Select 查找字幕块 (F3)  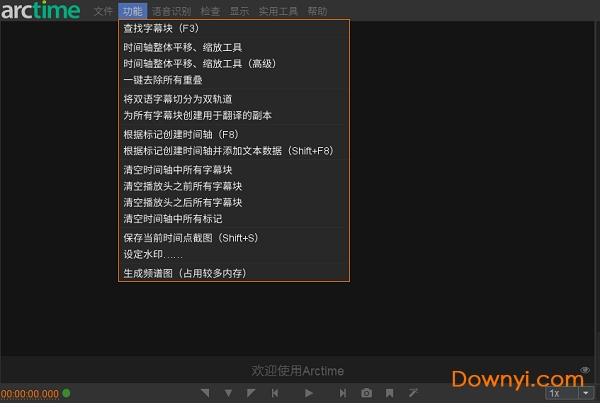coord(234,28)
